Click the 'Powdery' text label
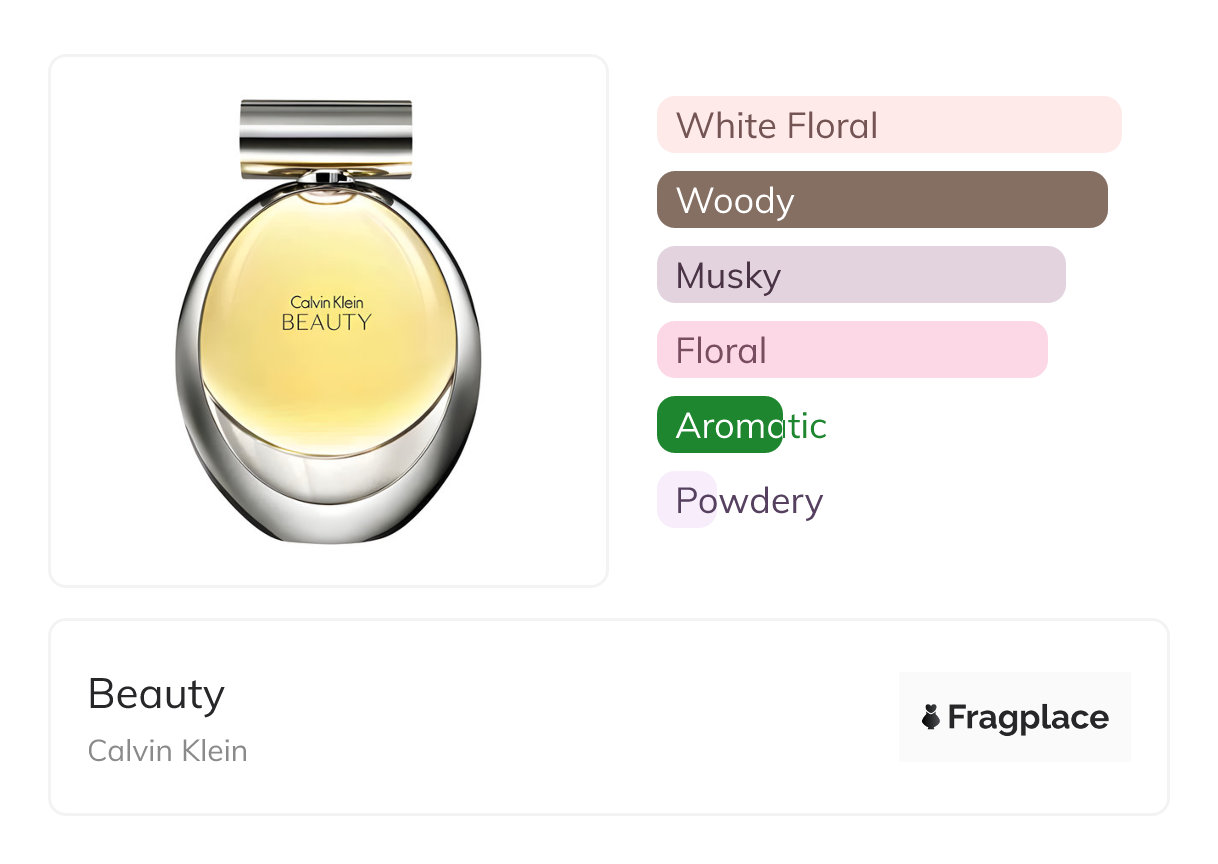 click(749, 500)
